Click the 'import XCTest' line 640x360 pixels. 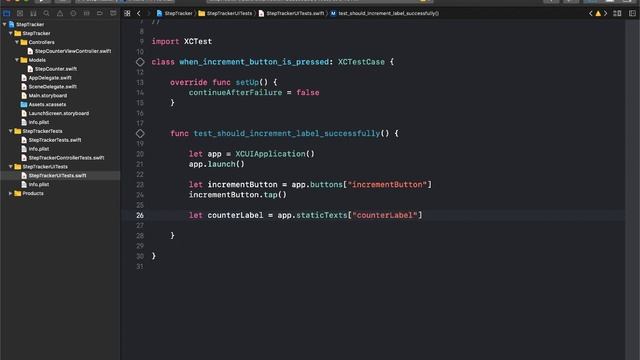pyautogui.click(x=182, y=42)
